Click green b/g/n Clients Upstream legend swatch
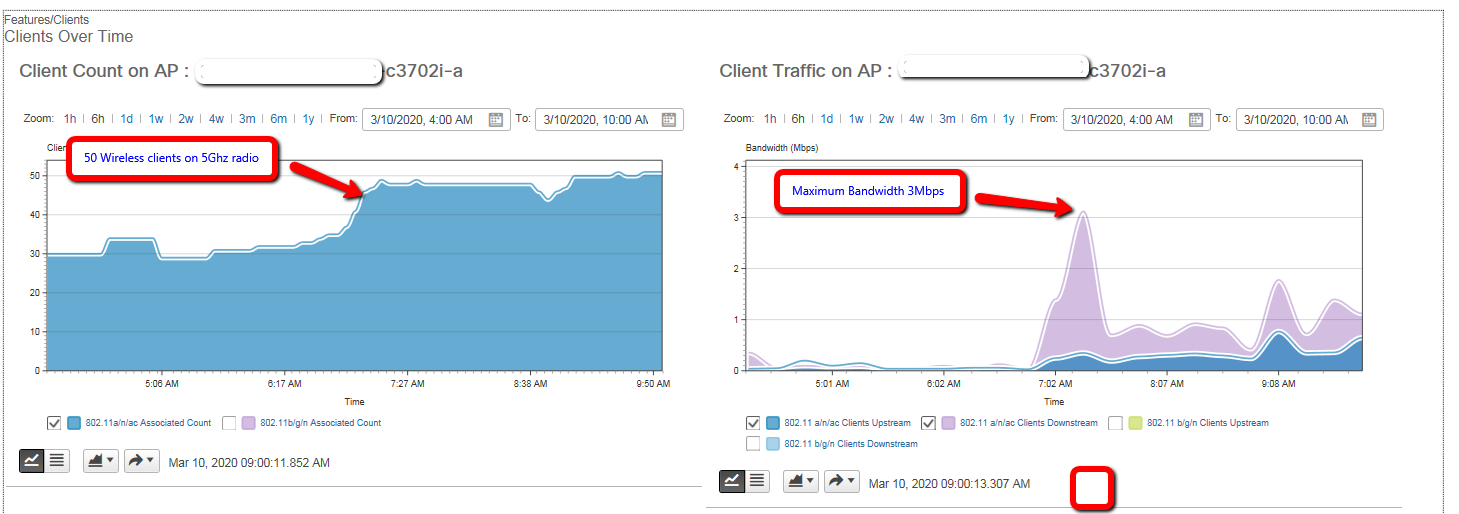Viewport: 1459px width, 514px height. 1135,423
